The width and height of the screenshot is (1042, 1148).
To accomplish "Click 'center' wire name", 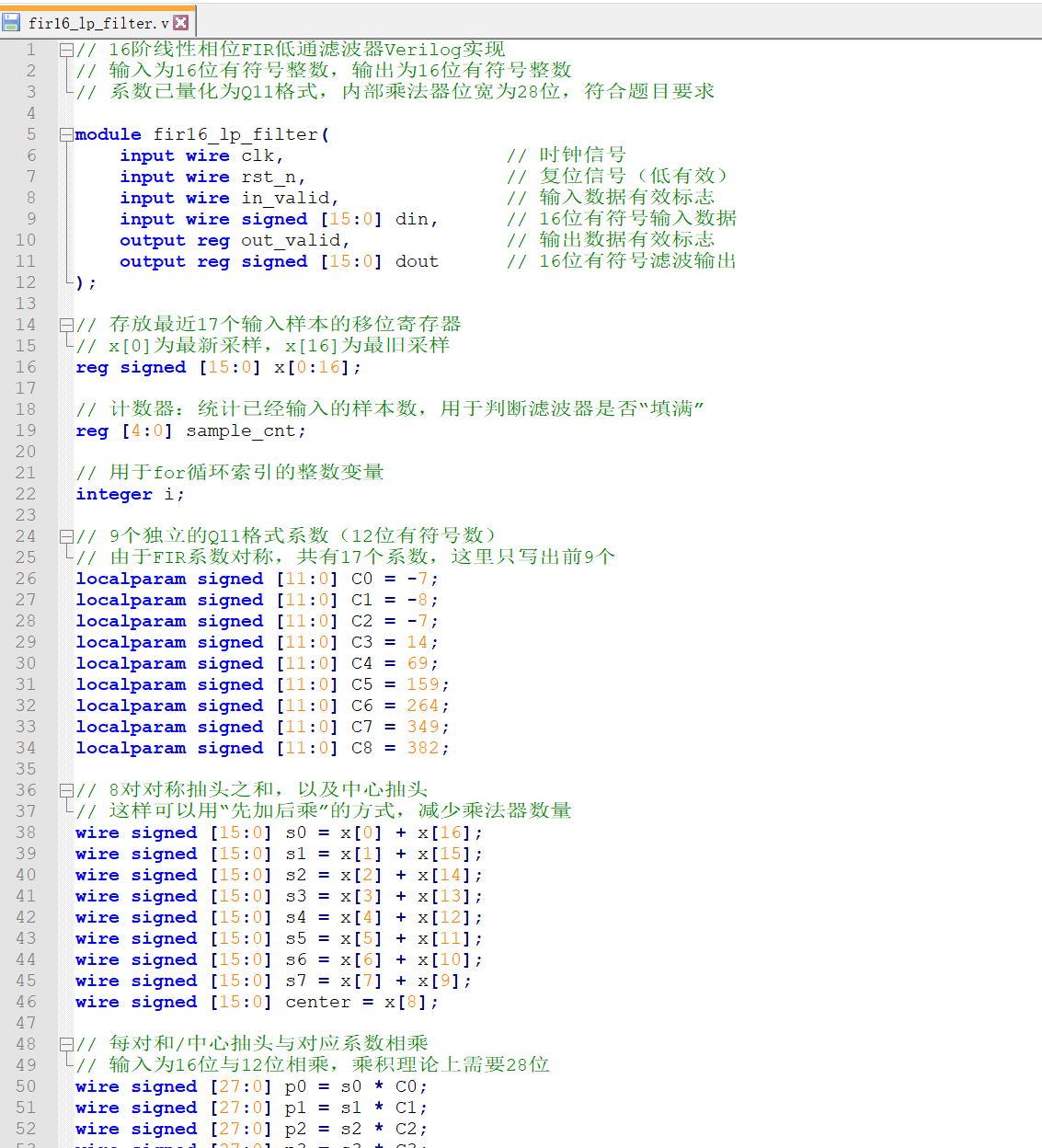I will [318, 1002].
